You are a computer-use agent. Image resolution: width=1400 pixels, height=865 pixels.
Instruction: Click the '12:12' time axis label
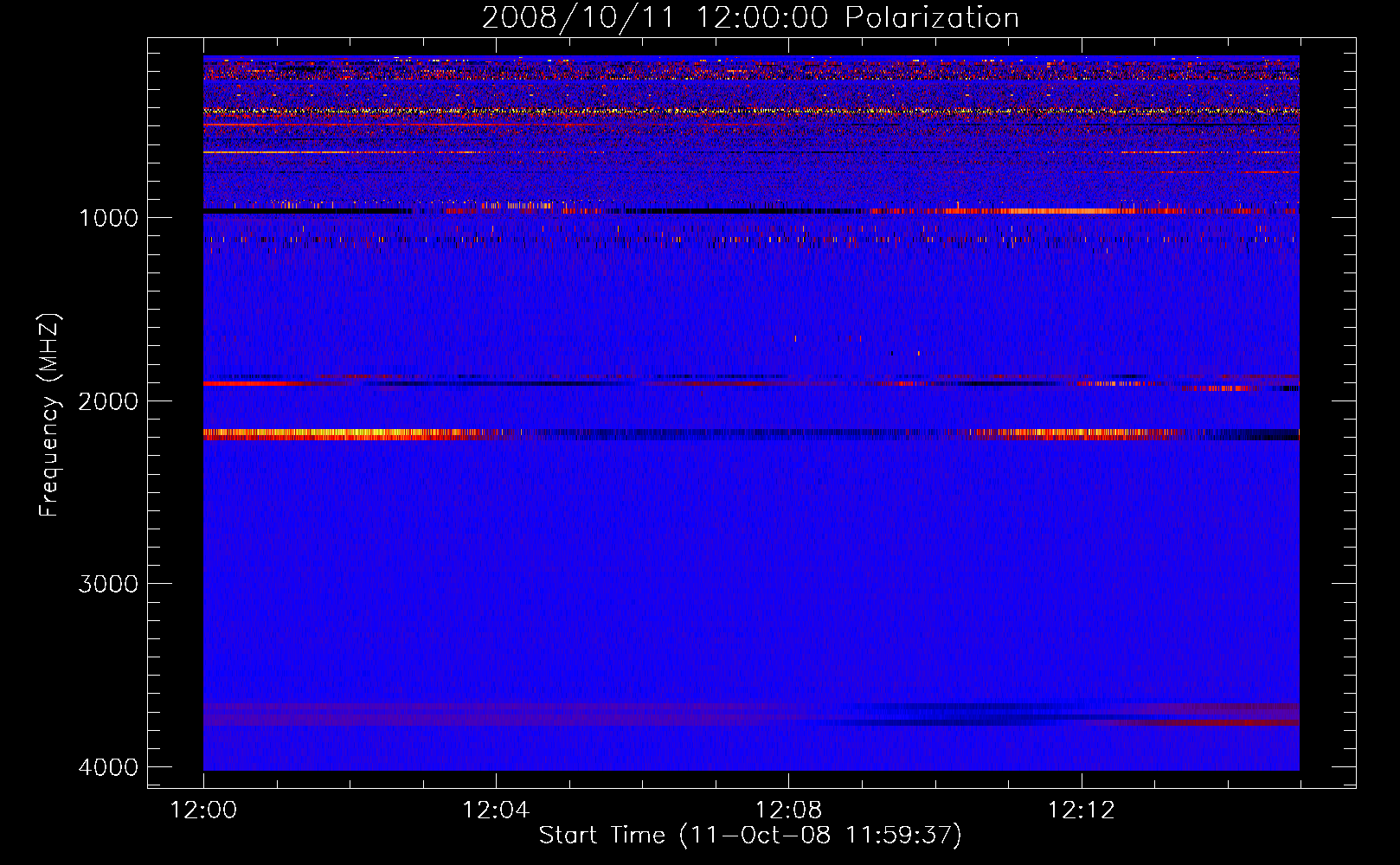pos(1081,811)
